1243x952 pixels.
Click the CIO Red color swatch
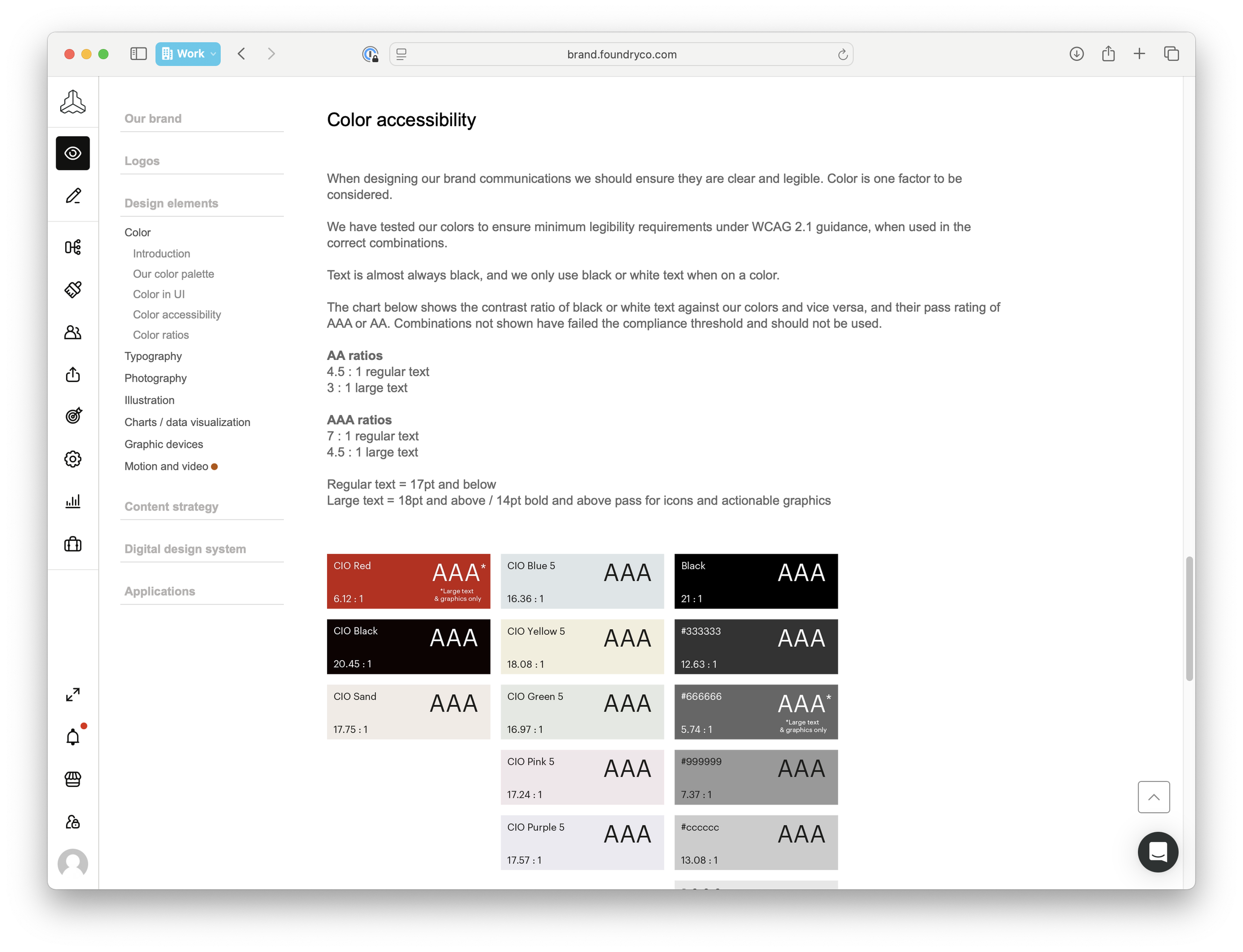[x=408, y=582]
